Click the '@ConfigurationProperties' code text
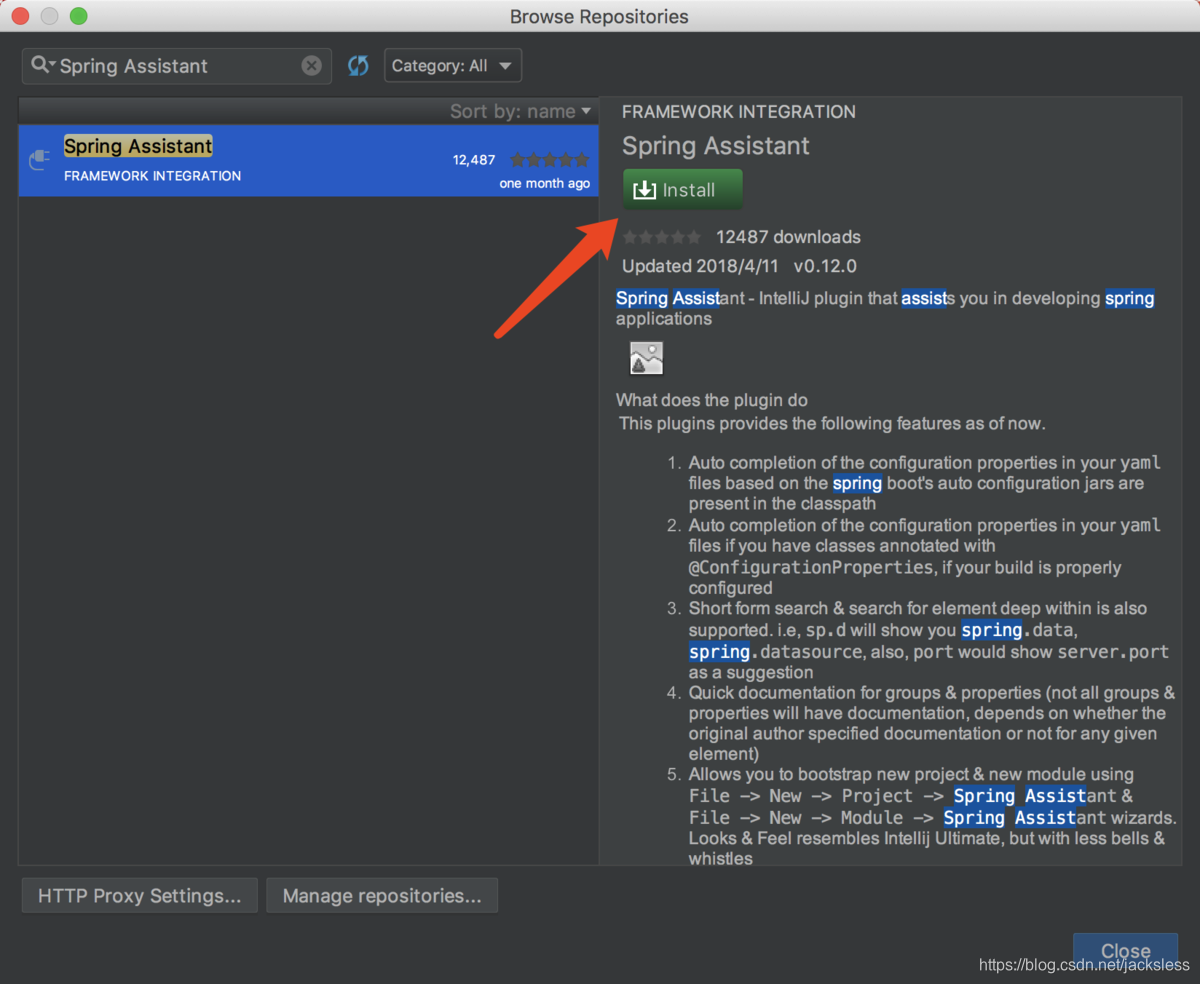The height and width of the screenshot is (984, 1200). (811, 567)
